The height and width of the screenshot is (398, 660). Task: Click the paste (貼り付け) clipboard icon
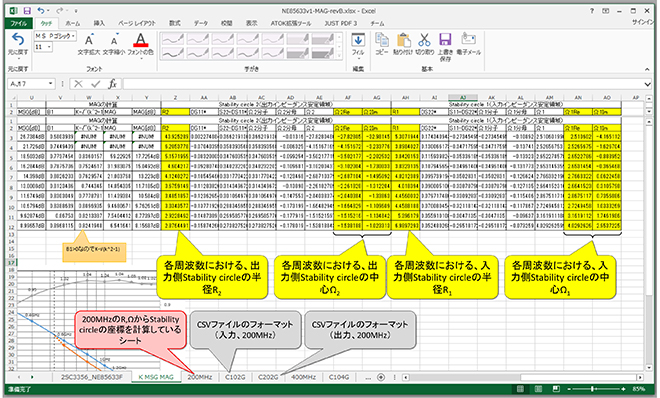(x=404, y=40)
